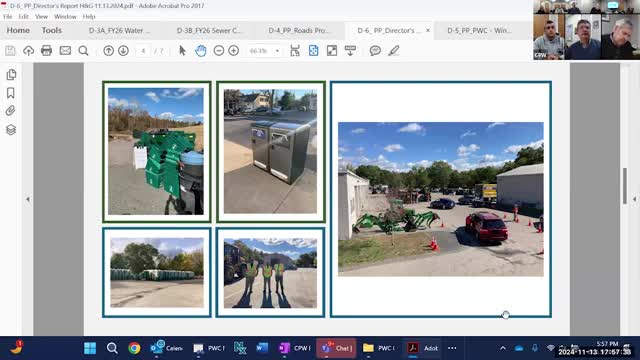Screen dimensions: 640x360
Task: Open the Teams Chat taskbar button
Action: point(336,348)
